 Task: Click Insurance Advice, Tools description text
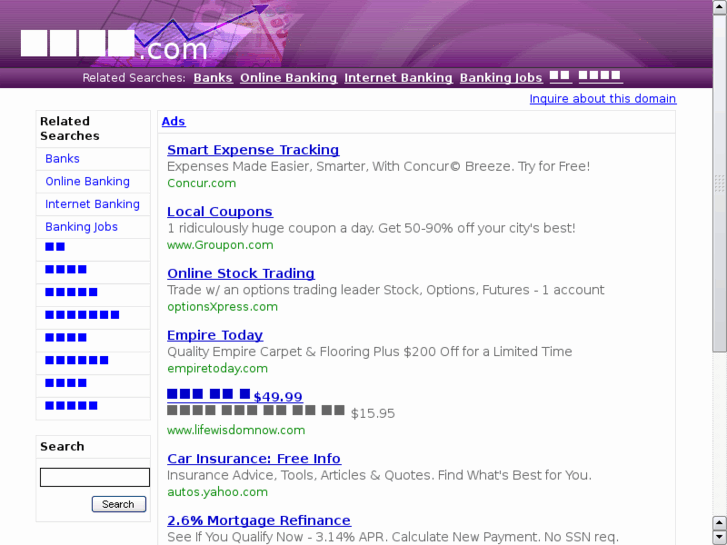[x=379, y=475]
